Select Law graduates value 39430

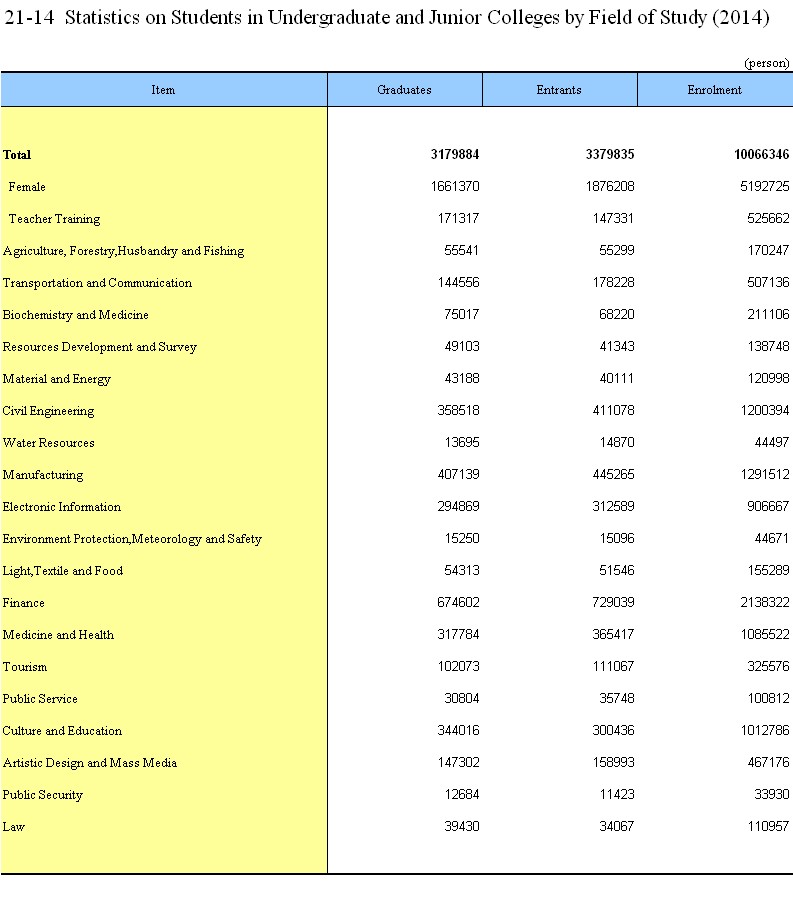pos(462,827)
